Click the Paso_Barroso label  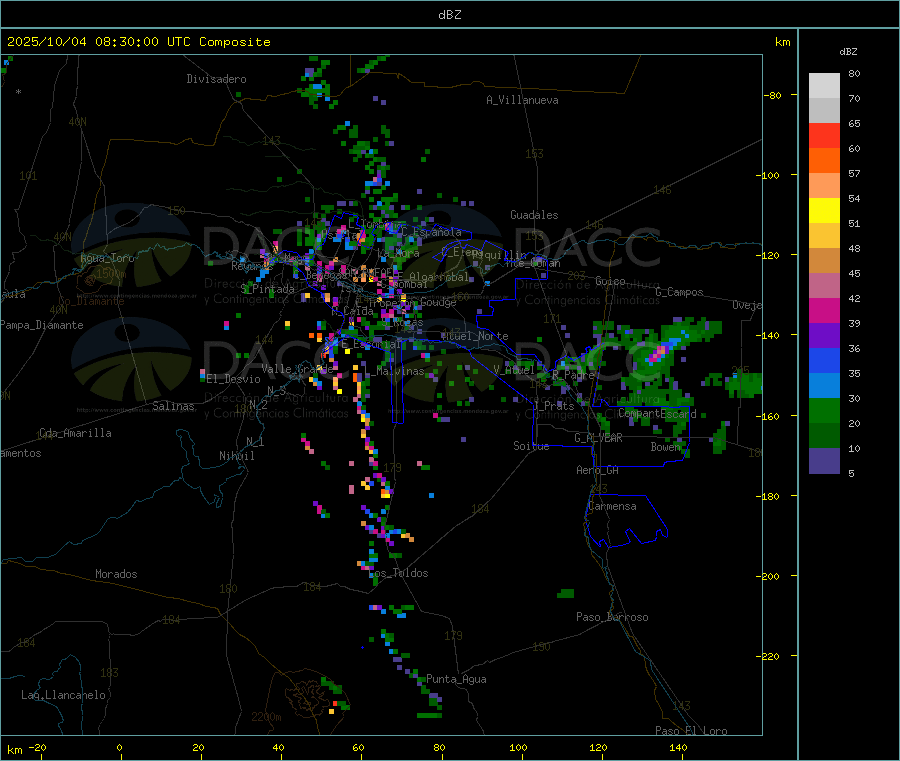612,618
